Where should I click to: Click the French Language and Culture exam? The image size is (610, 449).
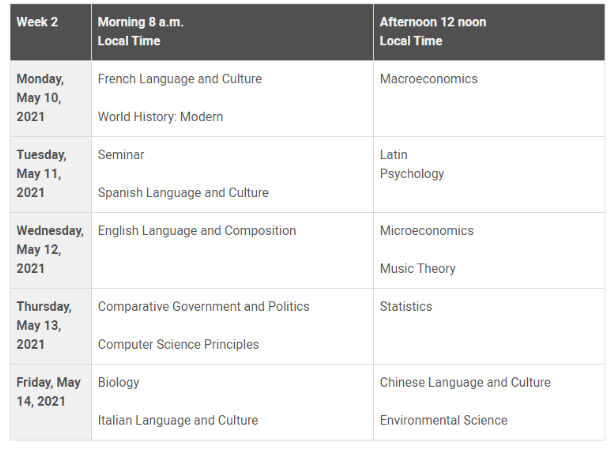pyautogui.click(x=178, y=79)
